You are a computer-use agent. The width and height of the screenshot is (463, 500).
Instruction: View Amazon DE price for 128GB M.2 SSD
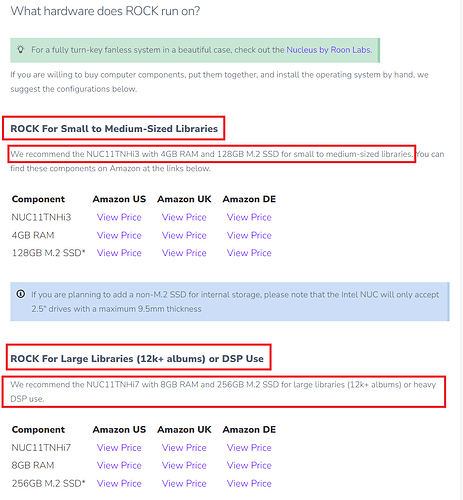[x=249, y=253]
